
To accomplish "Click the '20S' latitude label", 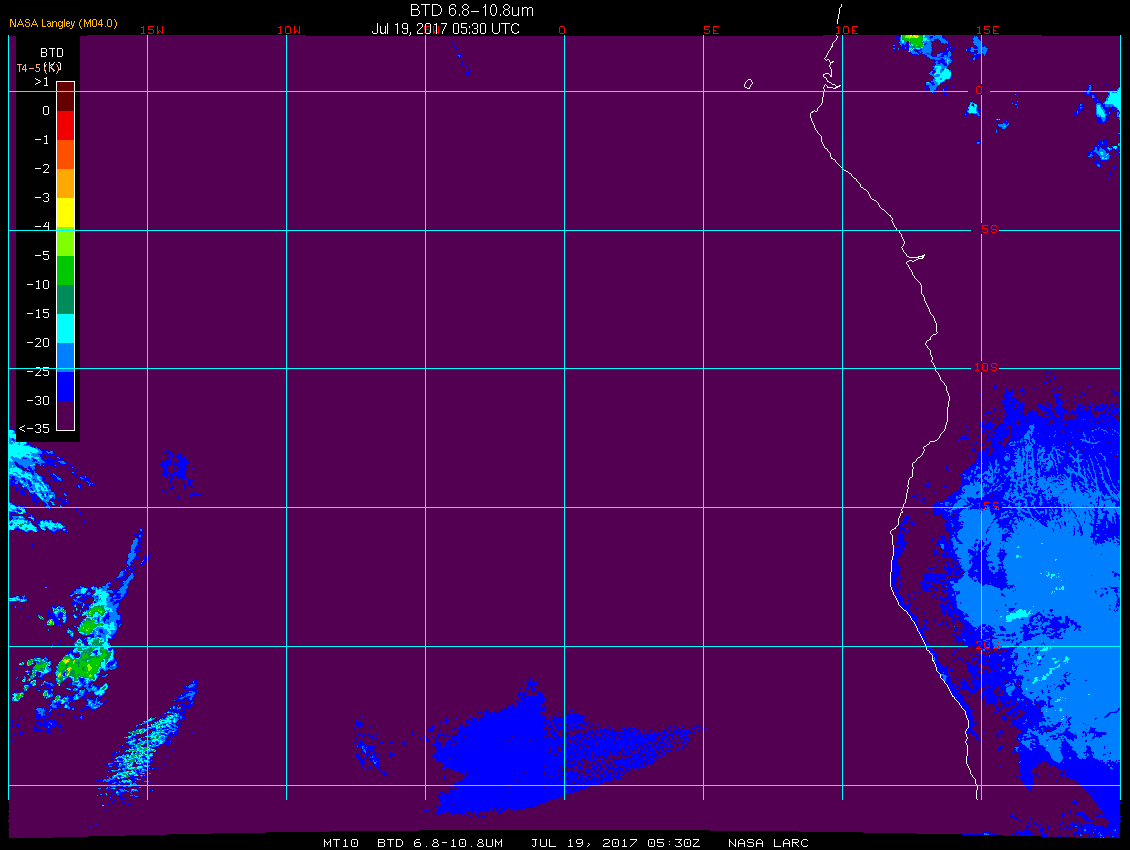I will 988,645.
